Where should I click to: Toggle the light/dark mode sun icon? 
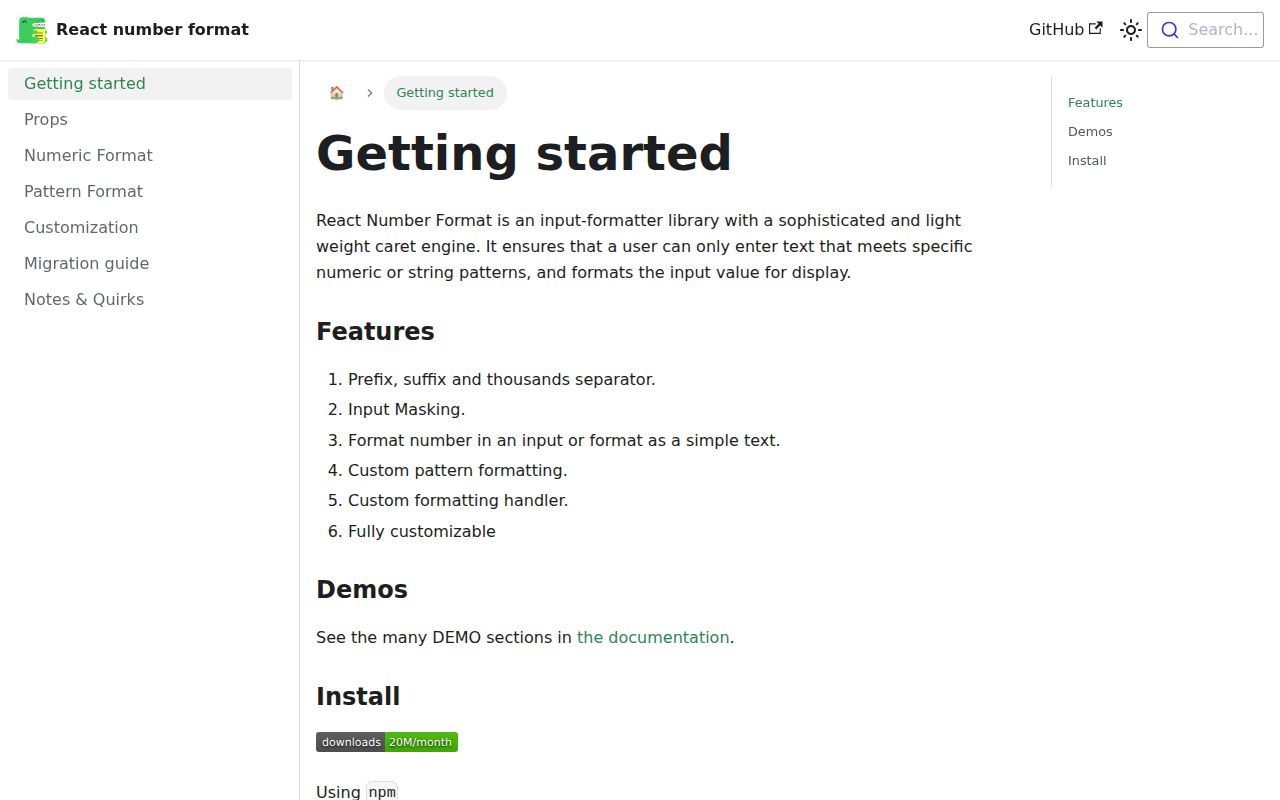(x=1131, y=30)
